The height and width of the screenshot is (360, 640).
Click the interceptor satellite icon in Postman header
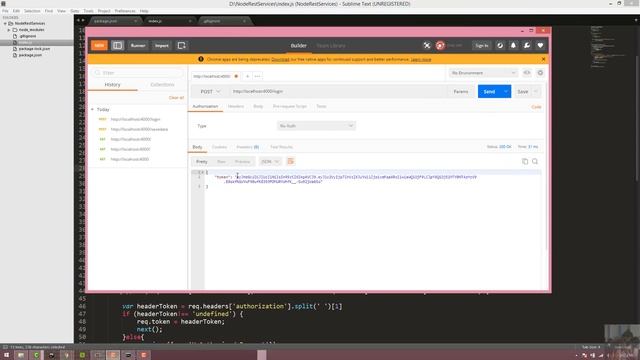point(427,45)
